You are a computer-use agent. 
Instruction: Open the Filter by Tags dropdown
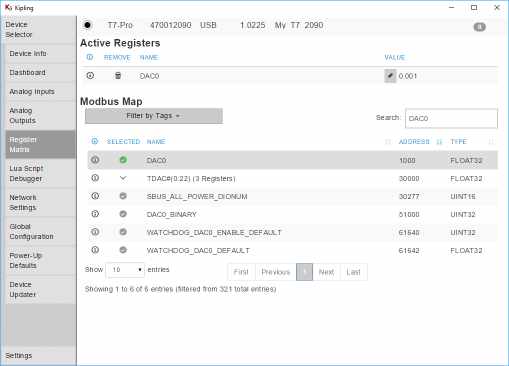coord(154,116)
